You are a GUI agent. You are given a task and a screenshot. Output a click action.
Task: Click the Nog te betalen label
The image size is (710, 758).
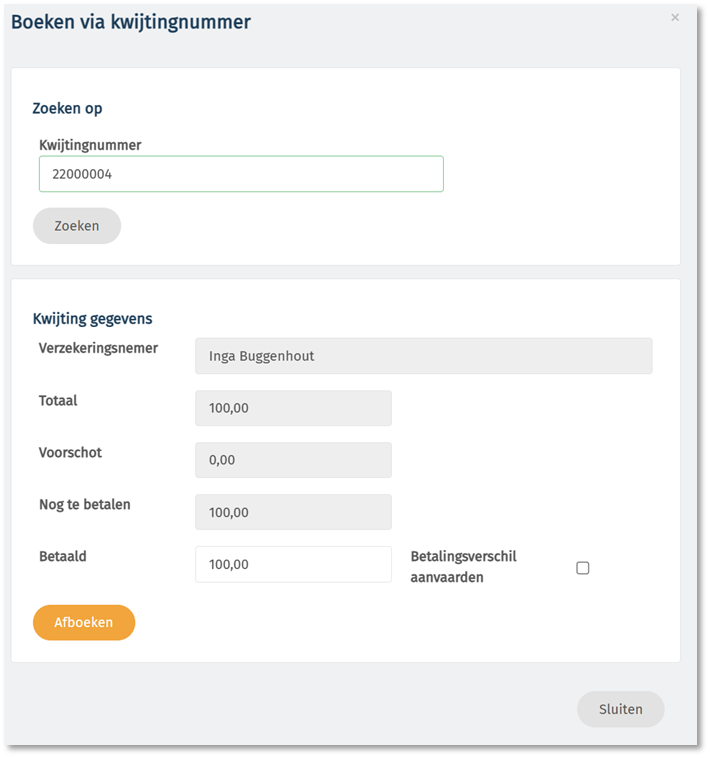(x=85, y=504)
